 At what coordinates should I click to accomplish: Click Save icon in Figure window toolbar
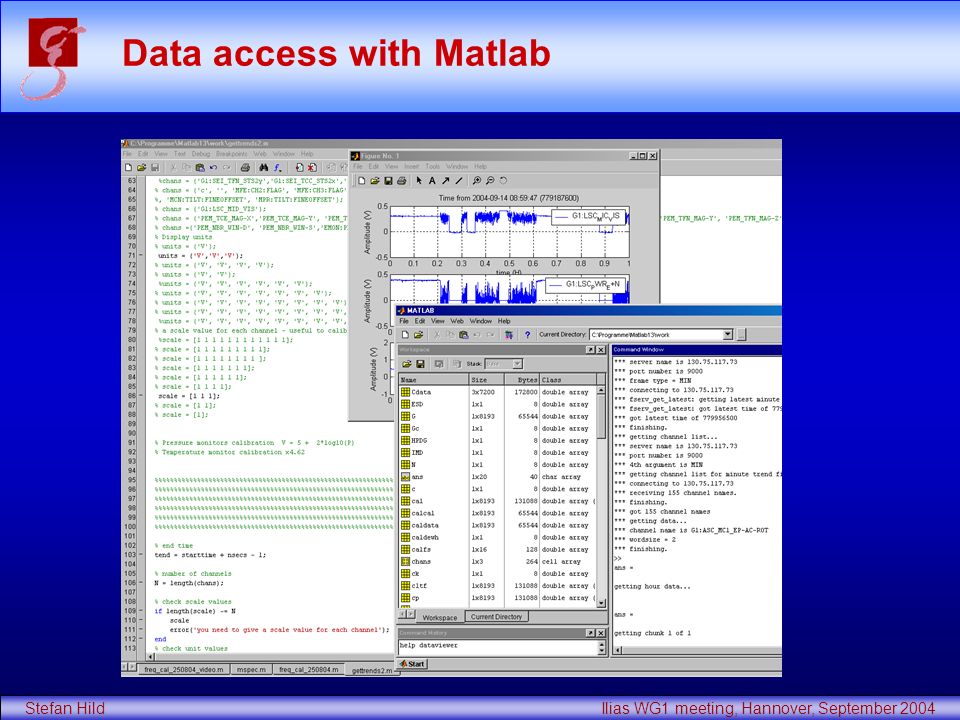[x=388, y=181]
